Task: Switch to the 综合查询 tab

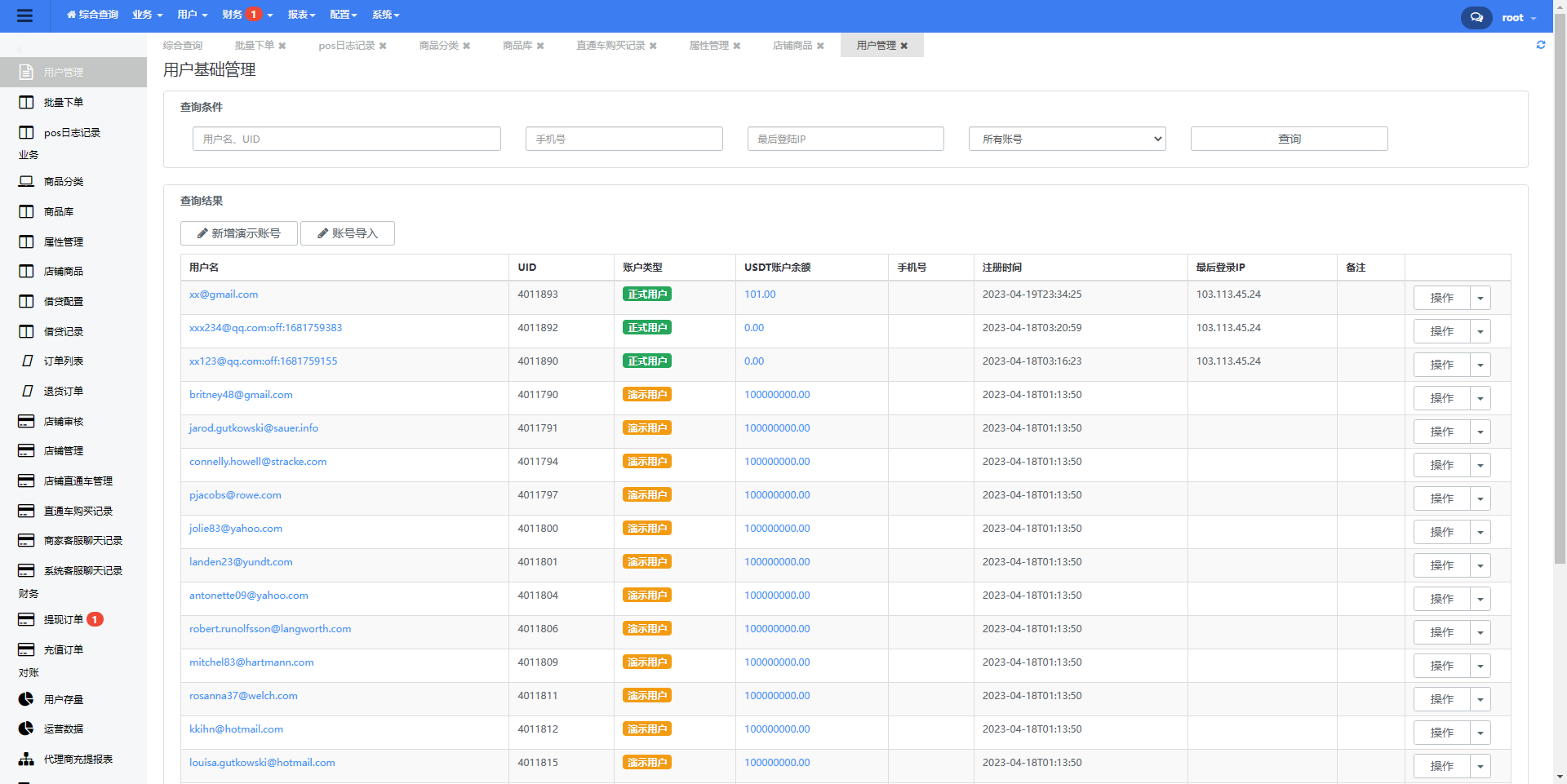Action: [183, 46]
